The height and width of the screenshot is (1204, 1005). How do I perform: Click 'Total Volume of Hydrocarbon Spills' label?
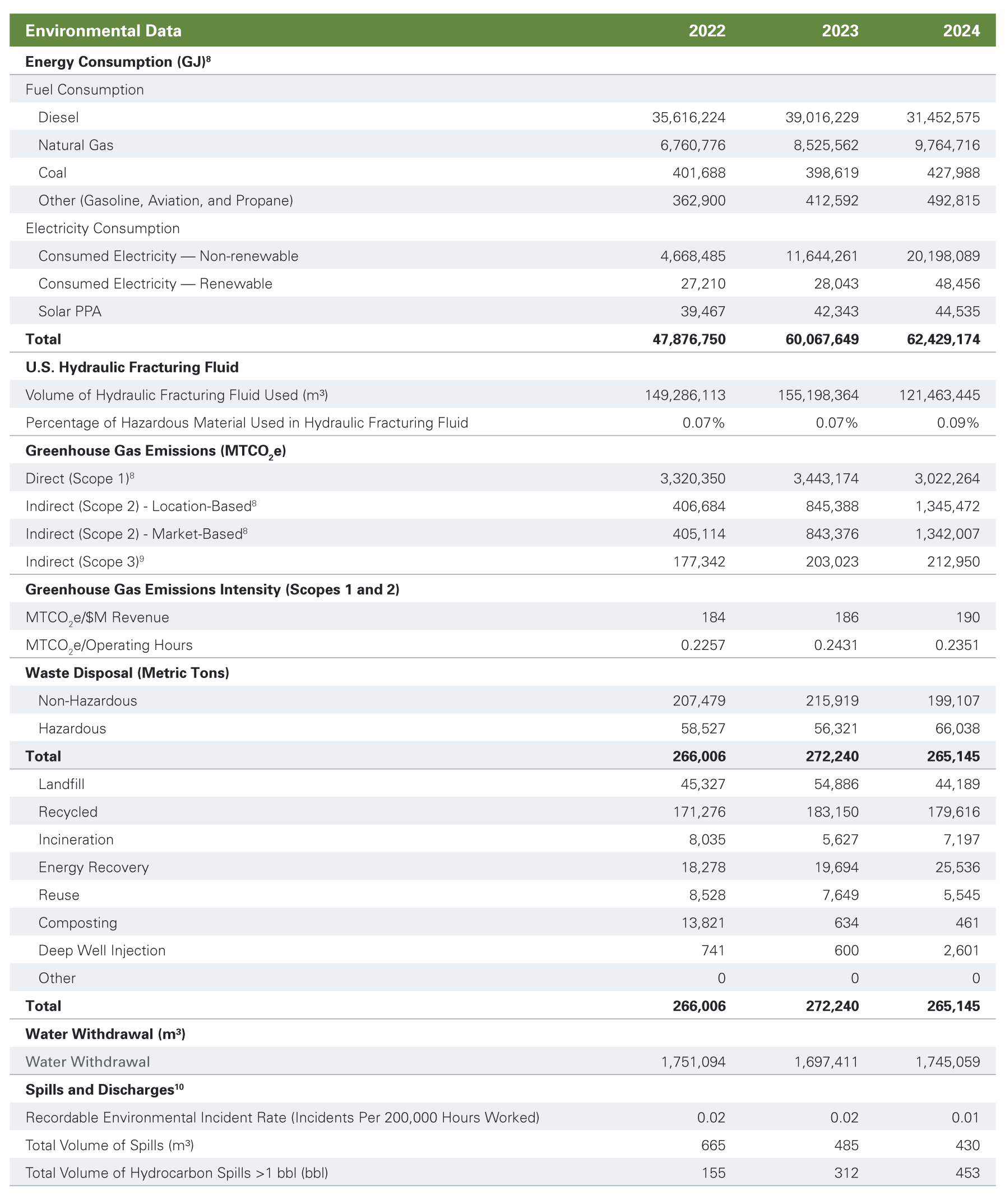coord(177,1173)
